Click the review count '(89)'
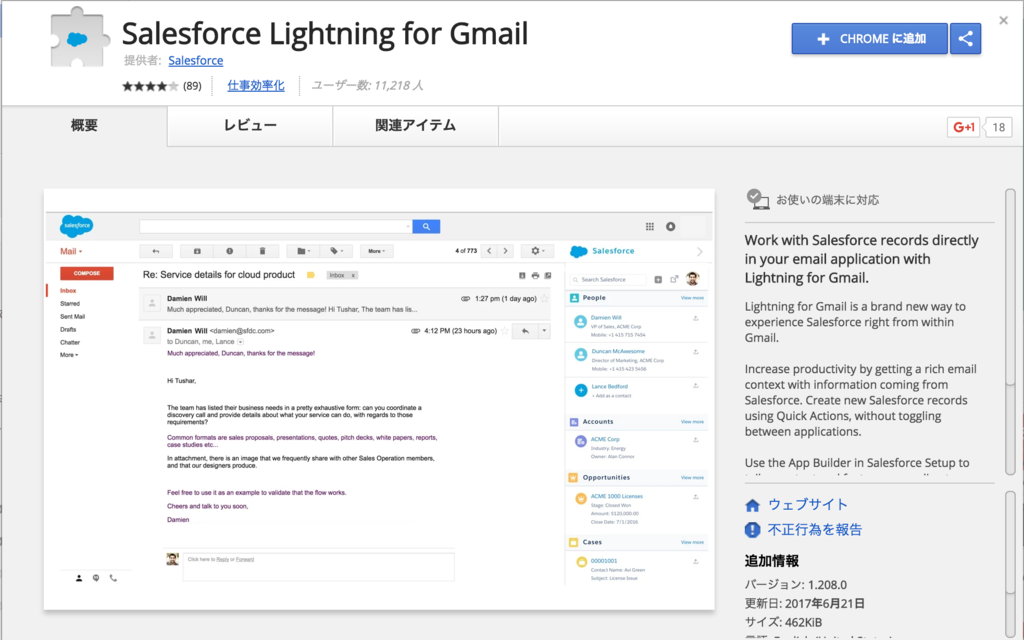Image resolution: width=1024 pixels, height=640 pixels. tap(192, 86)
